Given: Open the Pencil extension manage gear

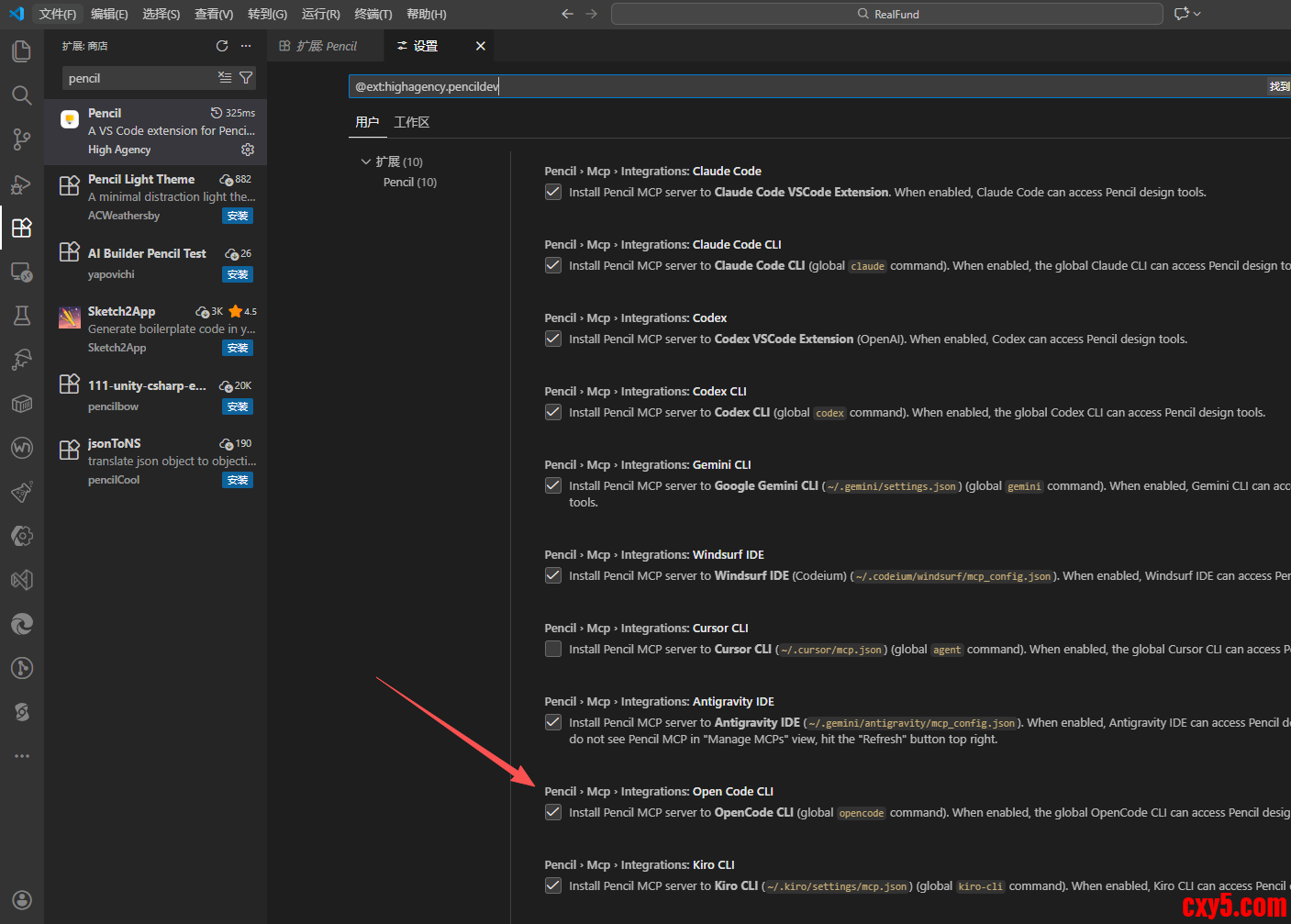Looking at the screenshot, I should [247, 150].
